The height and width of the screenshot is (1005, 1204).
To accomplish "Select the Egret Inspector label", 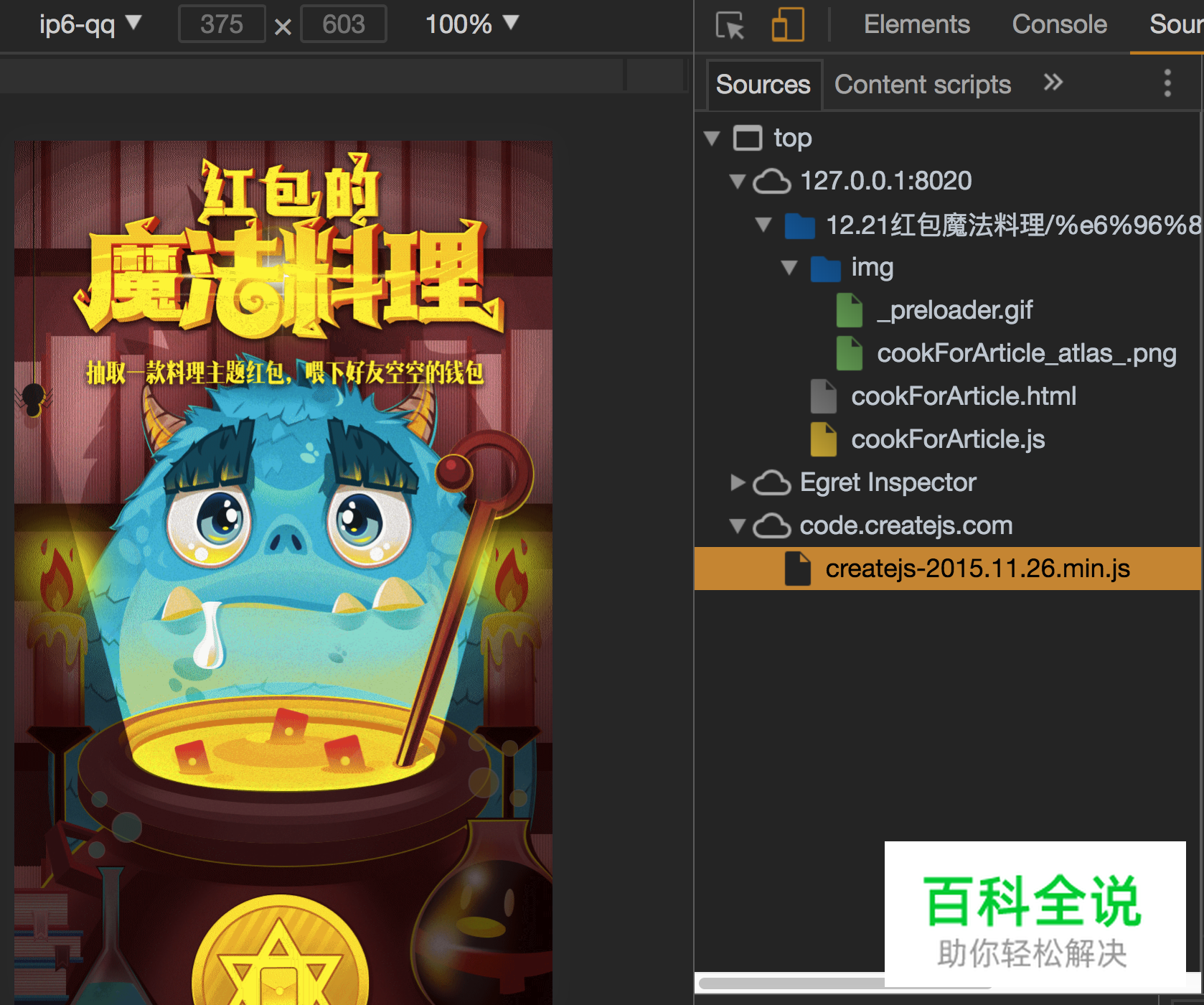I will coord(888,482).
